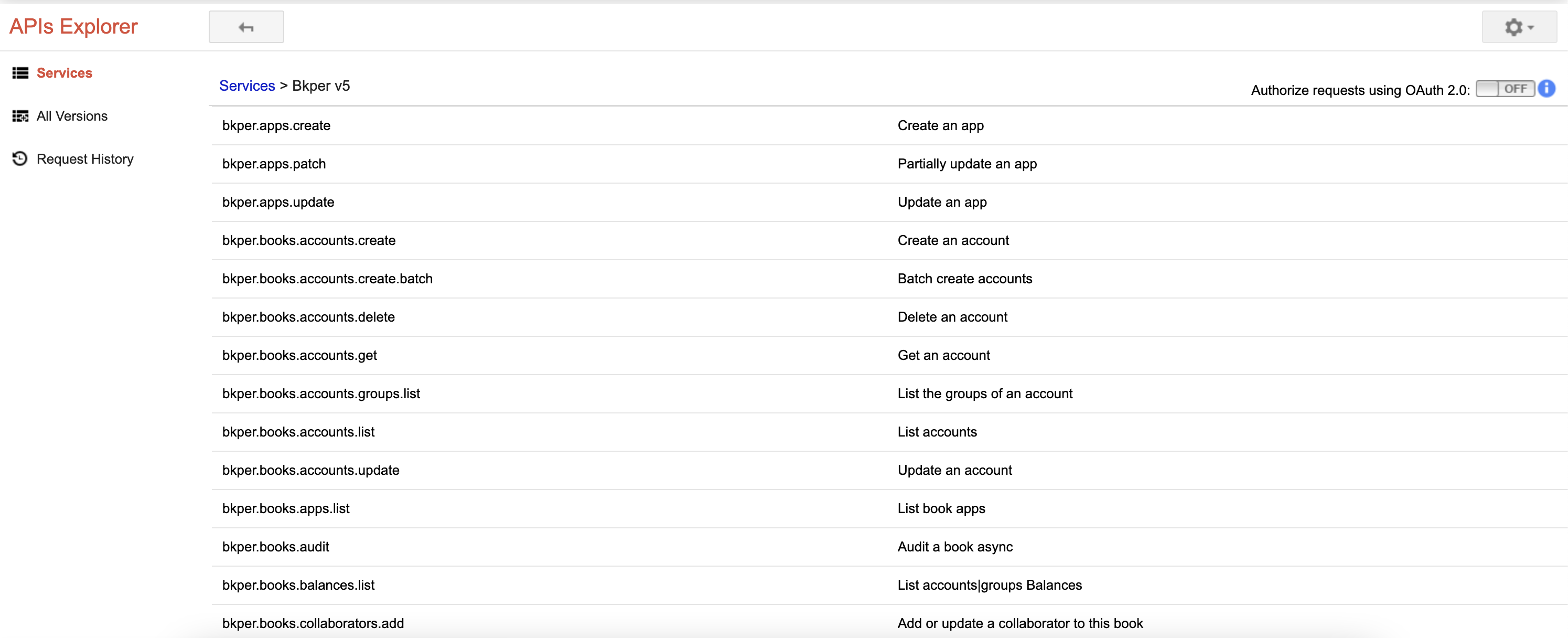1568x638 pixels.
Task: Open the bkper.apps.patch method
Action: 273,163
